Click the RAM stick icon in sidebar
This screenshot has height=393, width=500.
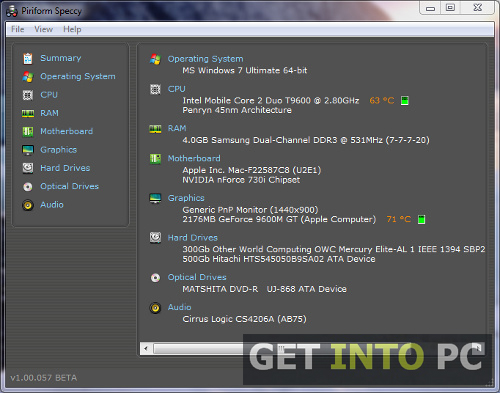28,113
